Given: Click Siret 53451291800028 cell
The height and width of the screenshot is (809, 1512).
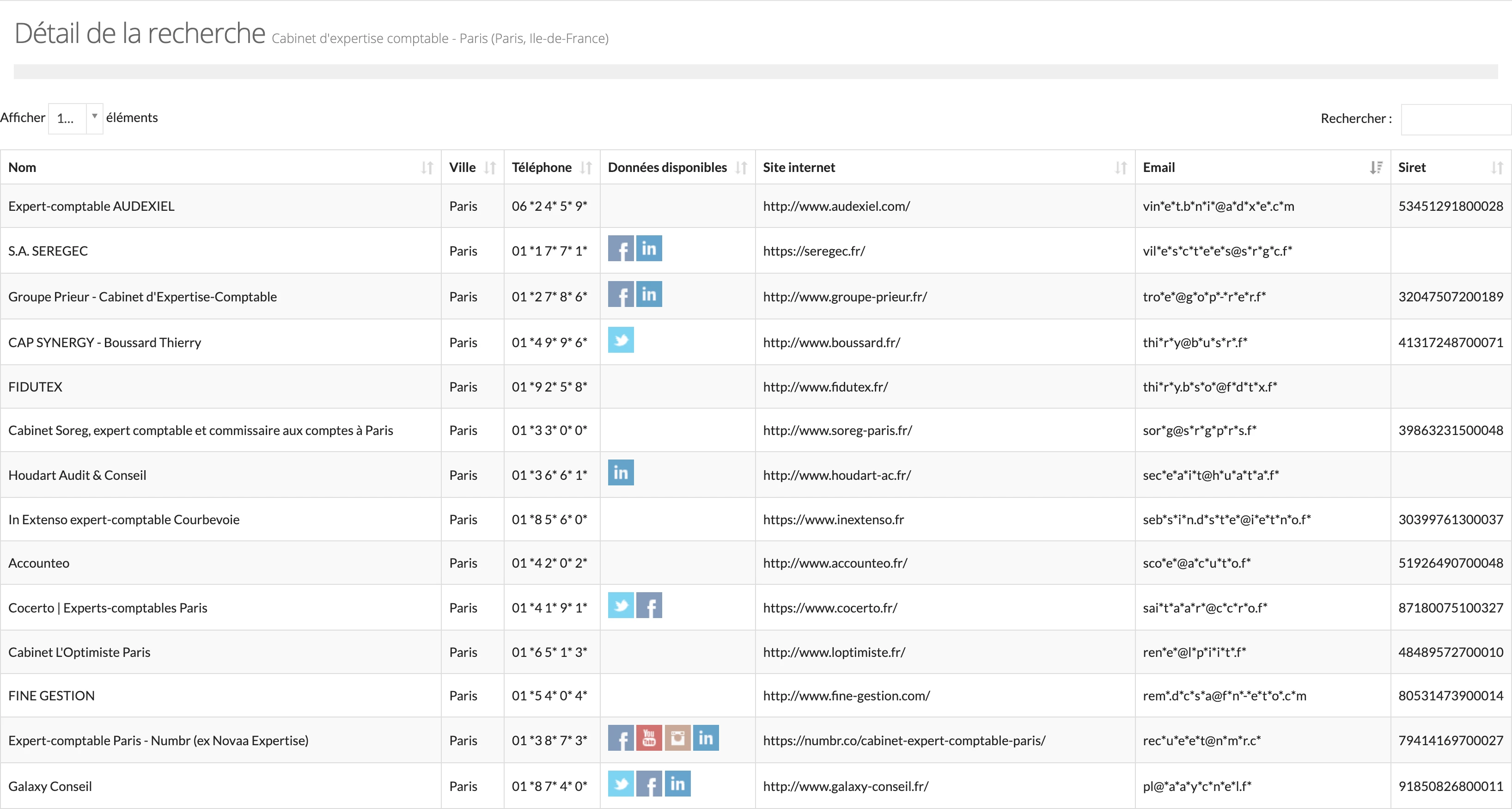Looking at the screenshot, I should [x=1451, y=206].
